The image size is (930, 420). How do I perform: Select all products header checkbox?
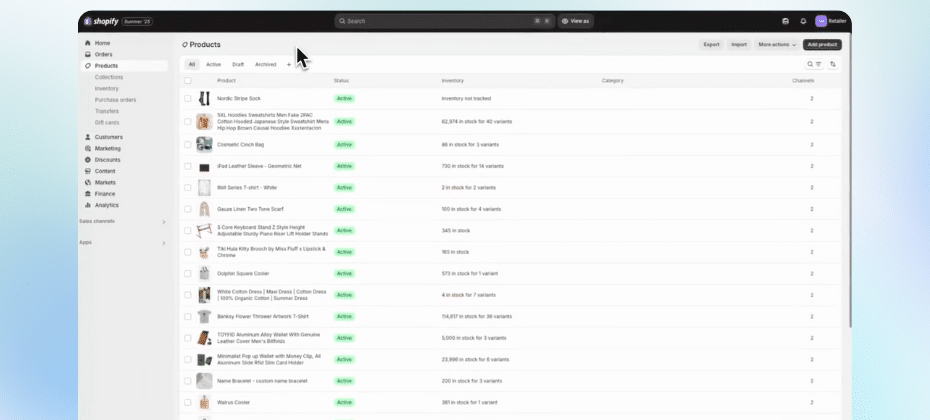pos(187,81)
